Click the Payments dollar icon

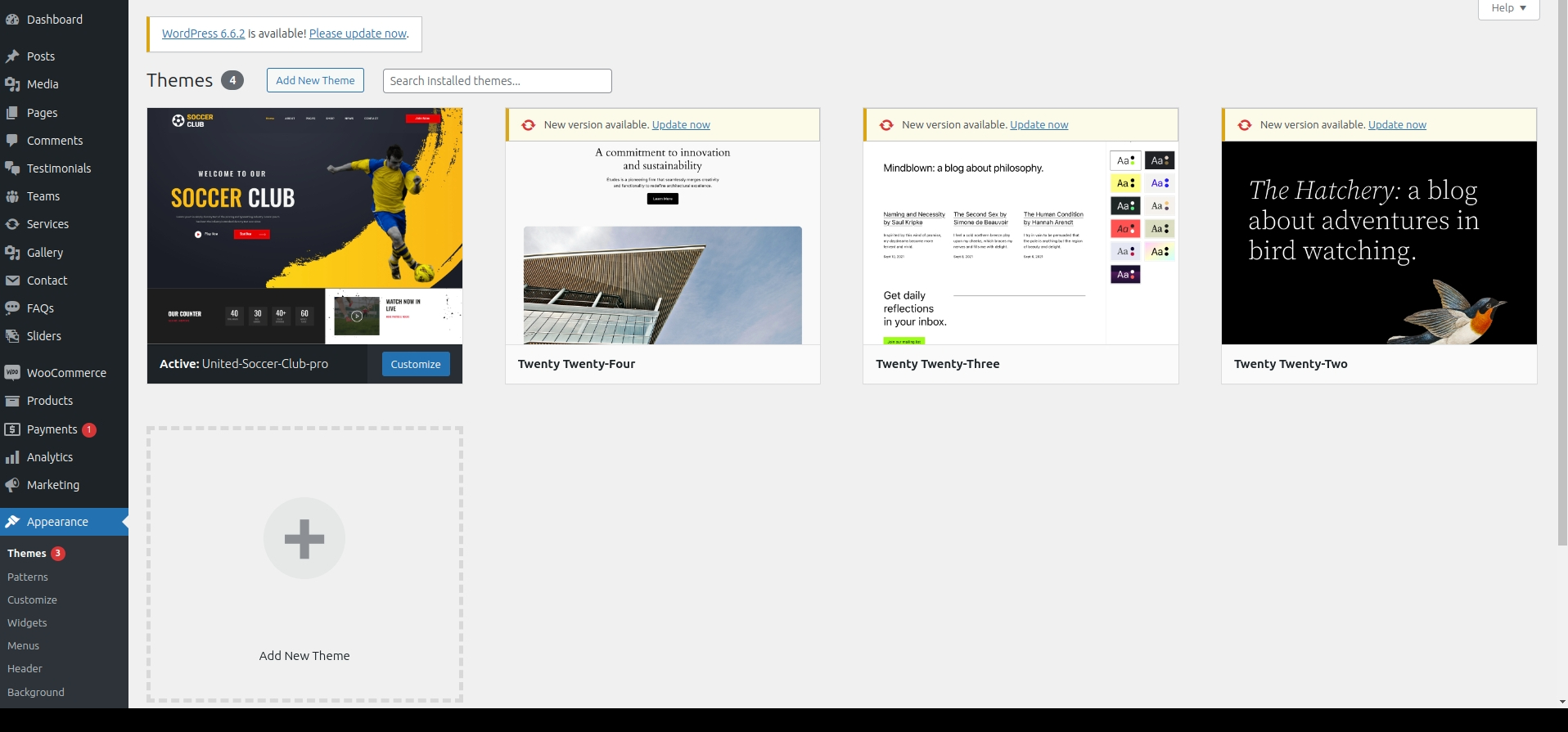click(12, 429)
